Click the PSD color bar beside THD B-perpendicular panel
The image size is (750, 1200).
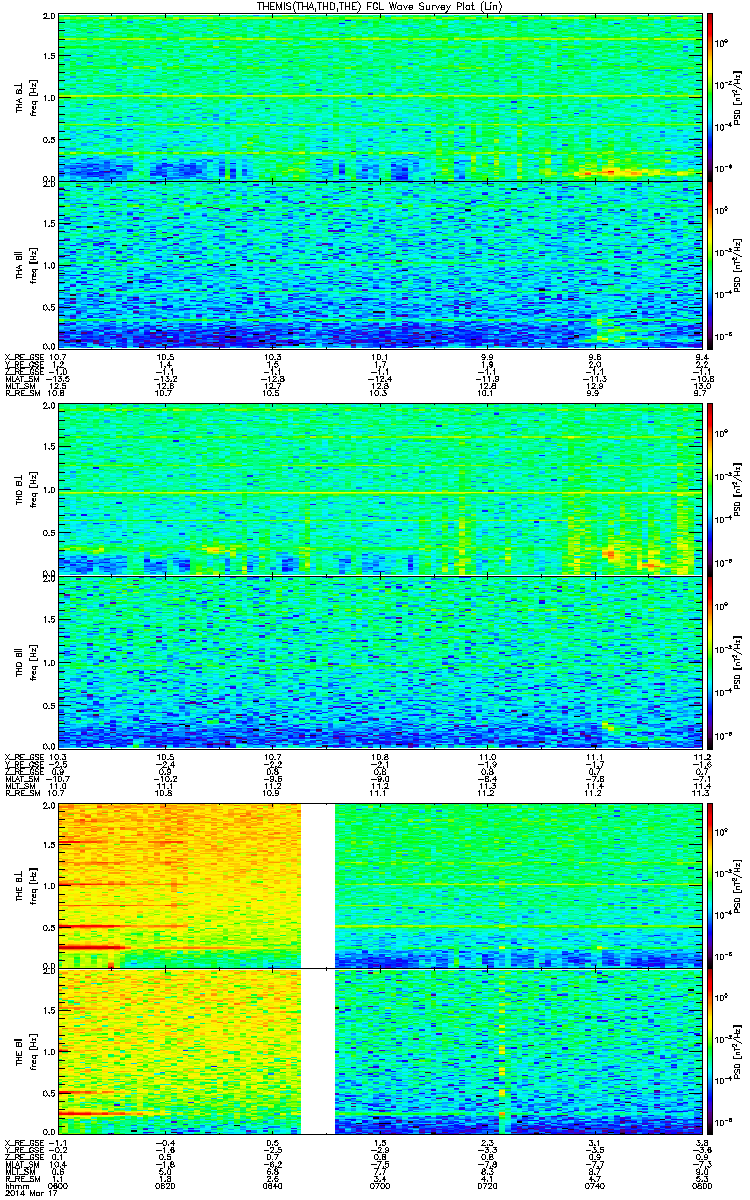coord(710,490)
